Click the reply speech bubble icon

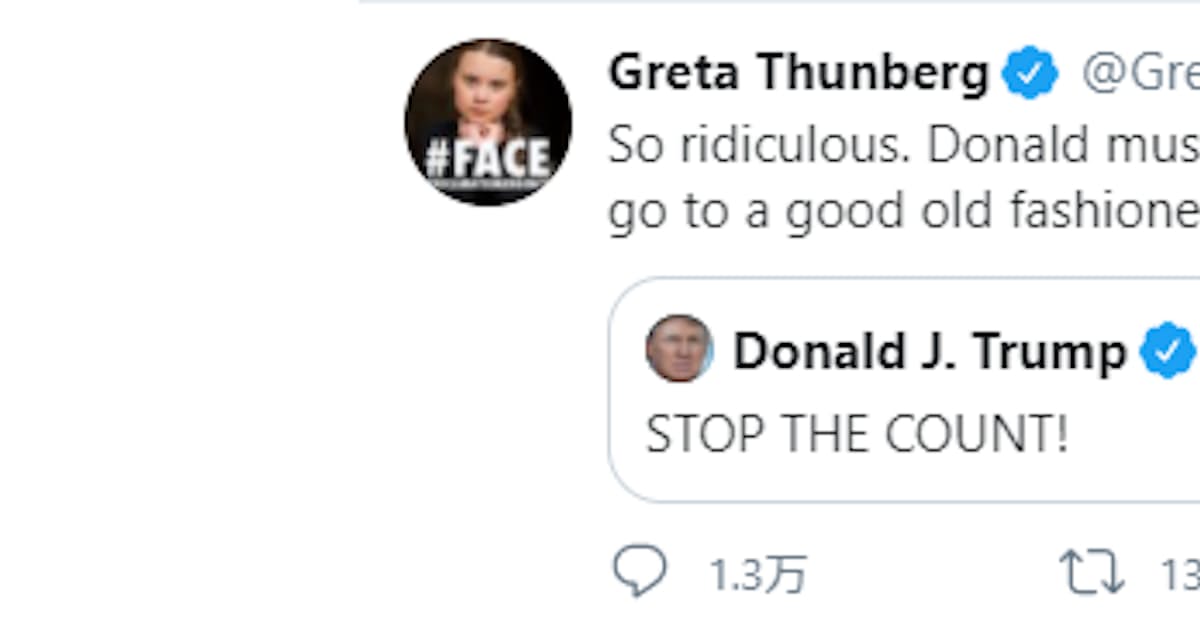639,571
